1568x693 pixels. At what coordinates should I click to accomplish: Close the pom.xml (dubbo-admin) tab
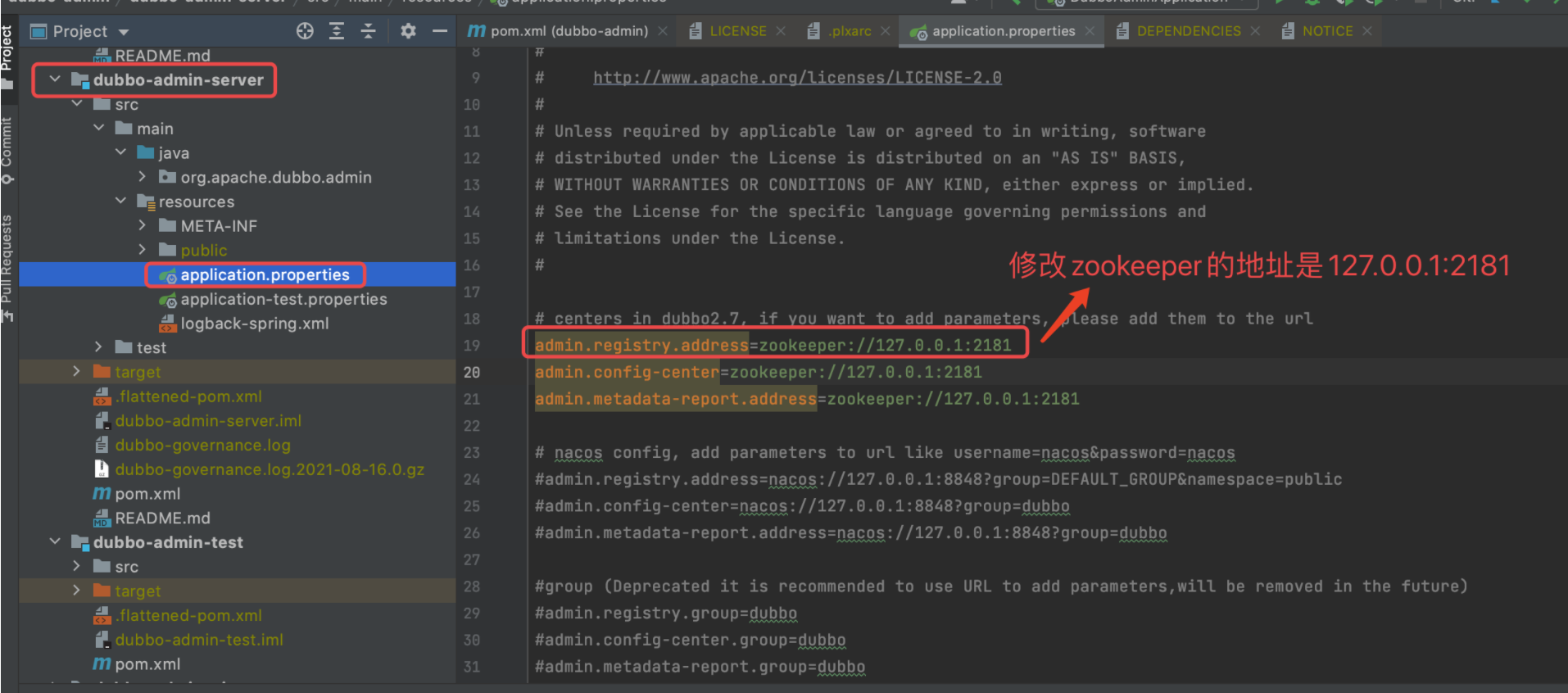663,31
